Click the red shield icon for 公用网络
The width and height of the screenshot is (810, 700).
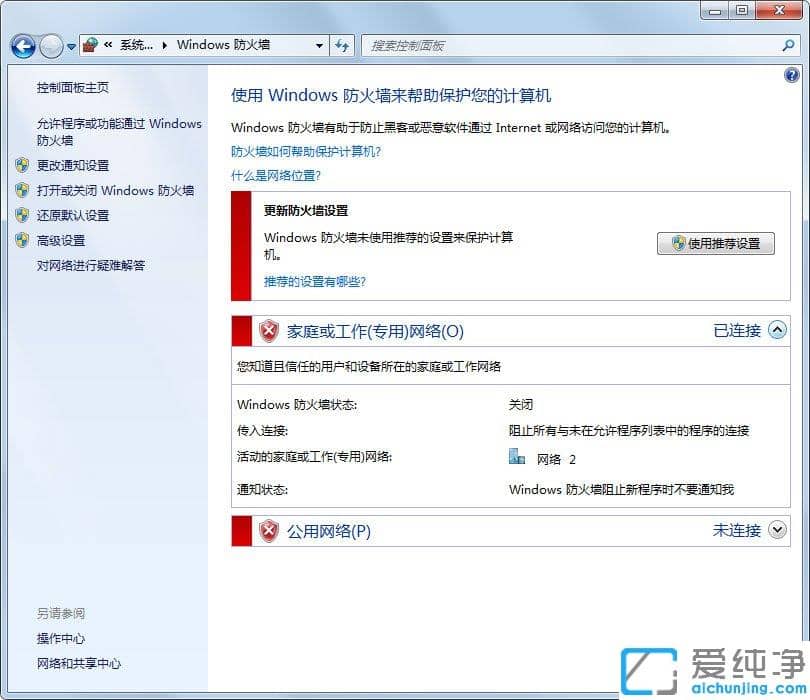click(x=269, y=531)
